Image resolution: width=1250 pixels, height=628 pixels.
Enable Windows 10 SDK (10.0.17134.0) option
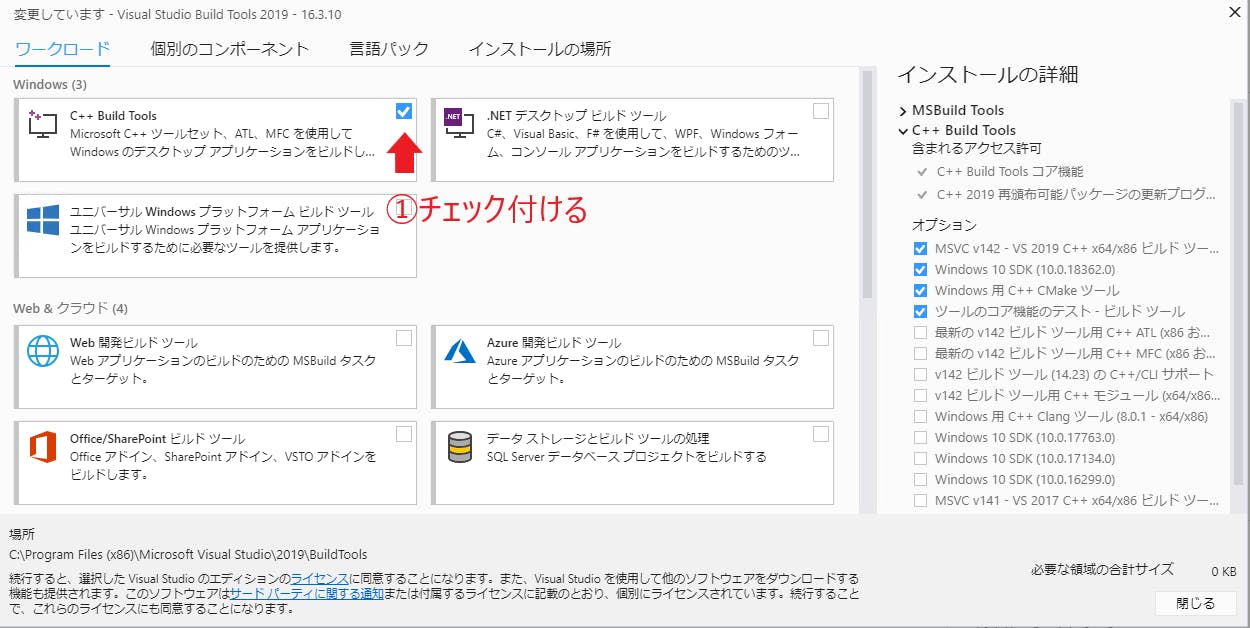click(x=920, y=458)
